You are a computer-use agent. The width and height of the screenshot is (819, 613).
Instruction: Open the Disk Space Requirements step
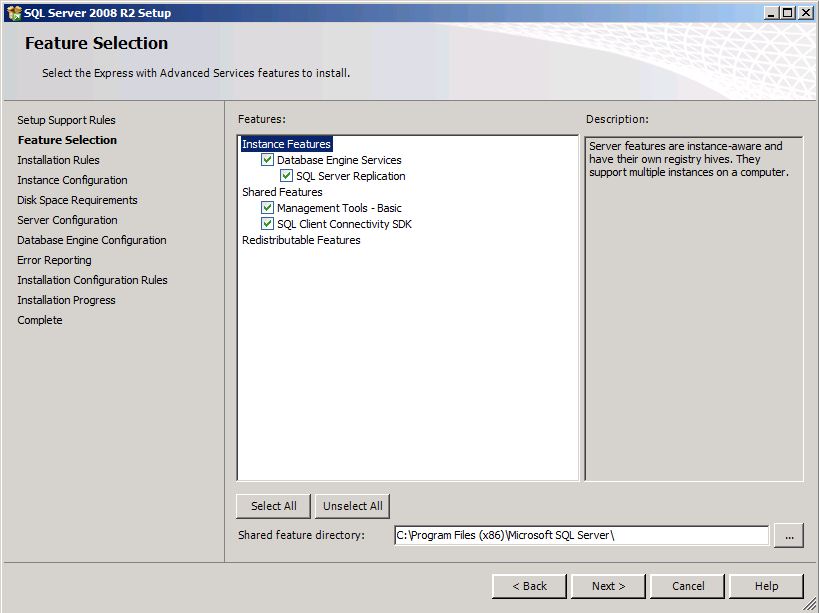pos(77,200)
